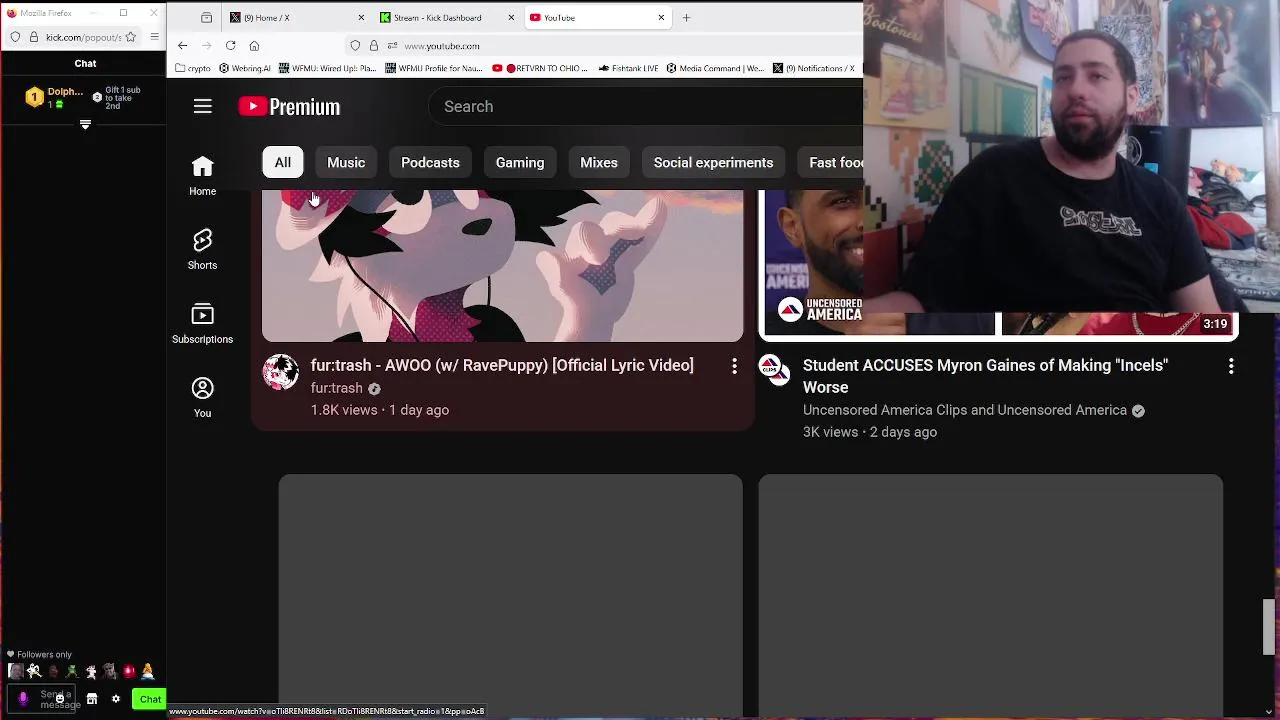1280x720 pixels.
Task: Open the fur:trash channel name link
Action: click(x=337, y=388)
